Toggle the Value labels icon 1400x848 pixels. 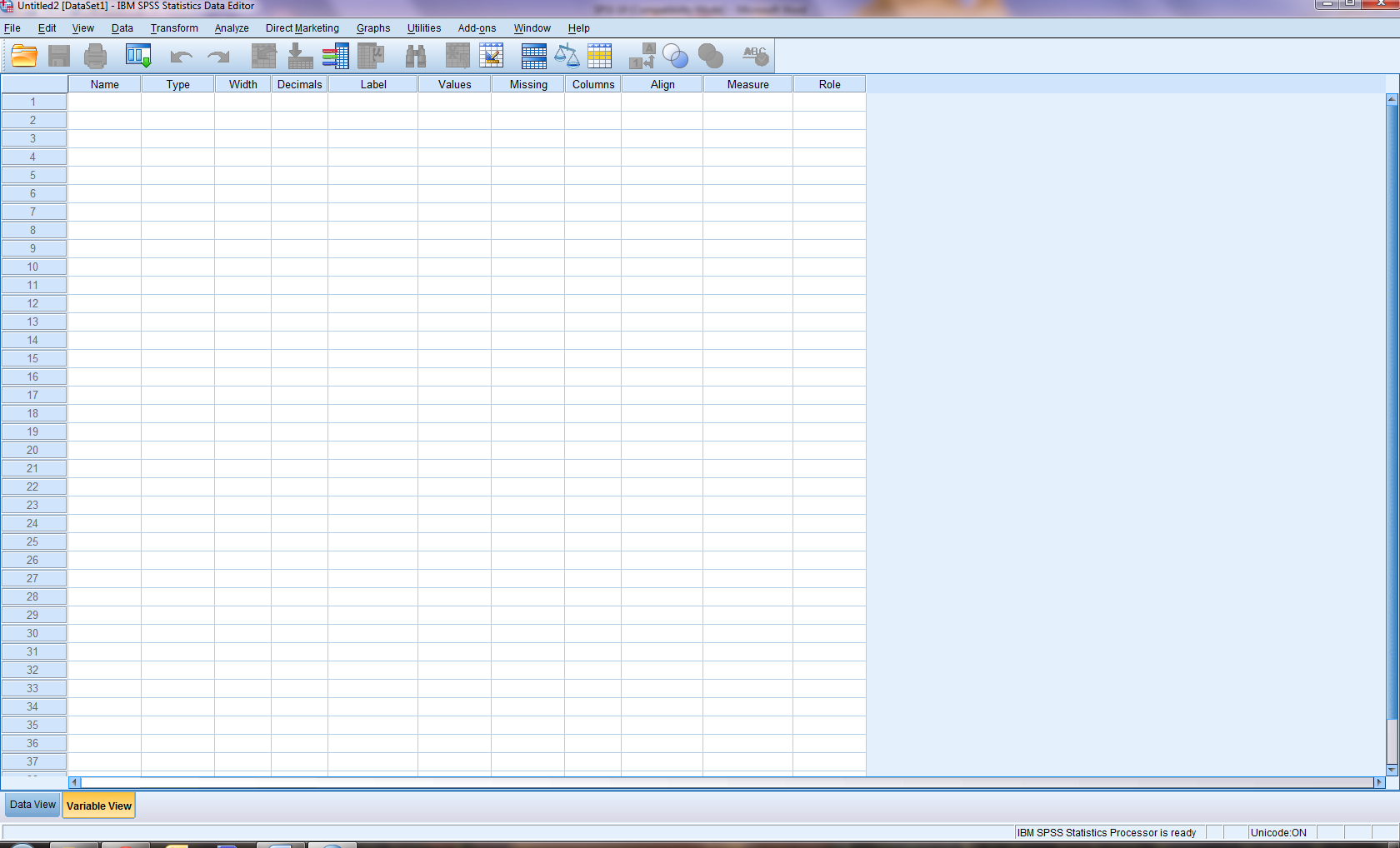click(642, 56)
